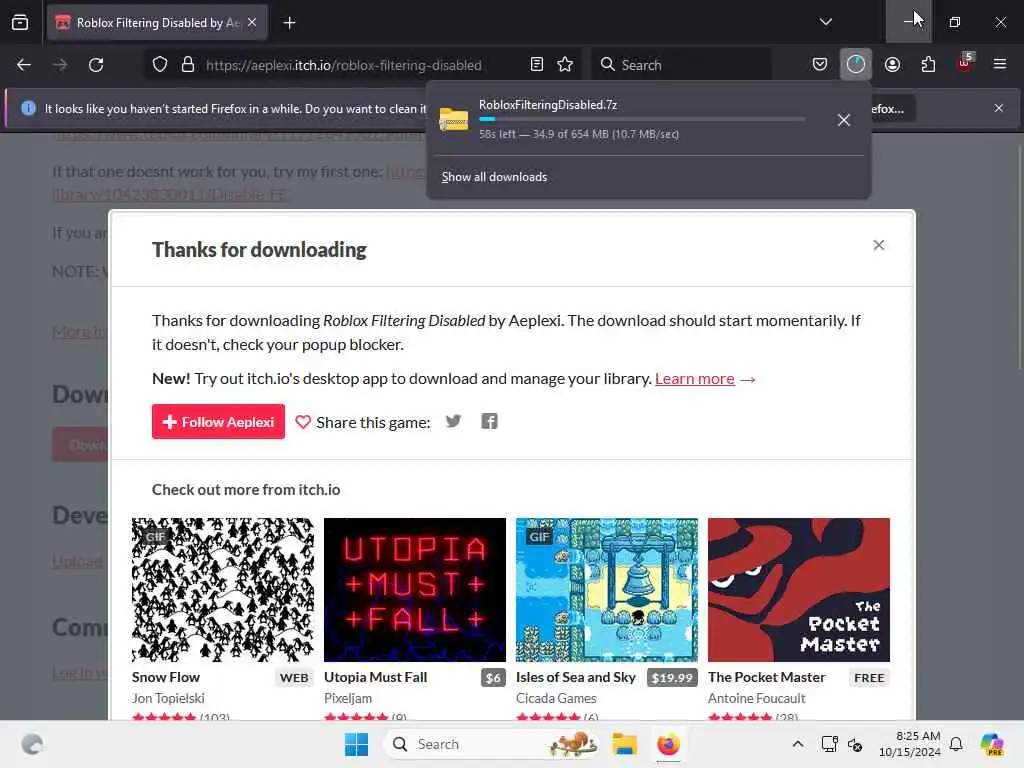The height and width of the screenshot is (768, 1024).
Task: Open the Utopia Must Fall thumbnail
Action: tap(415, 590)
